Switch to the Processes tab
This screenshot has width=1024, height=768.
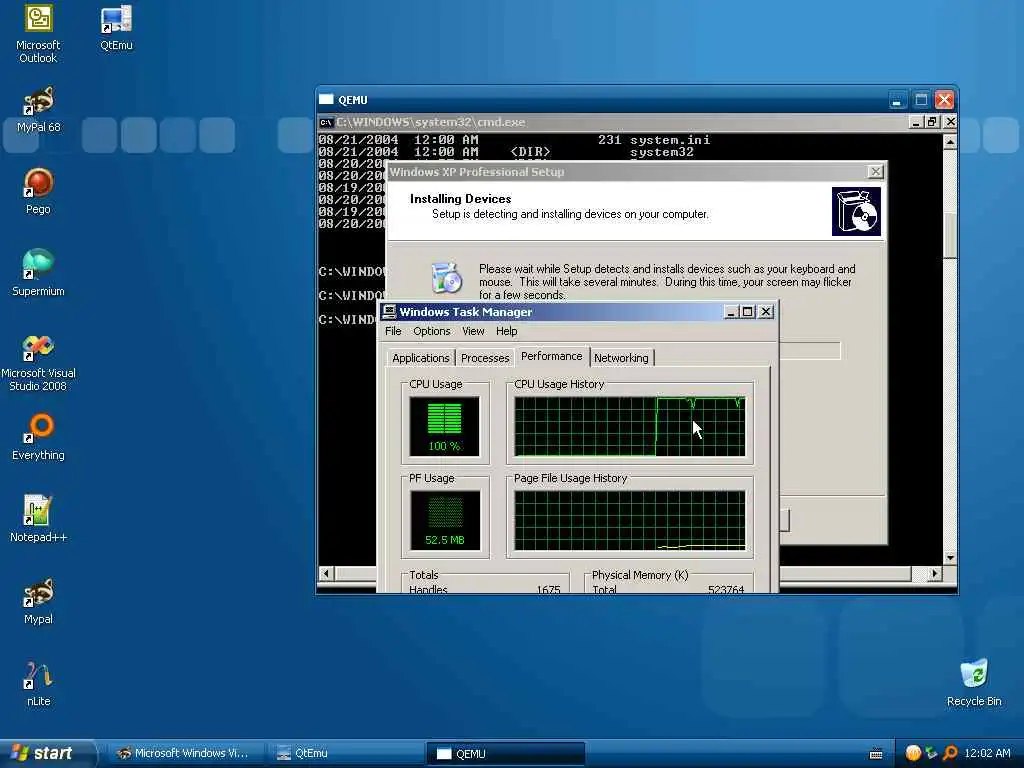point(485,358)
